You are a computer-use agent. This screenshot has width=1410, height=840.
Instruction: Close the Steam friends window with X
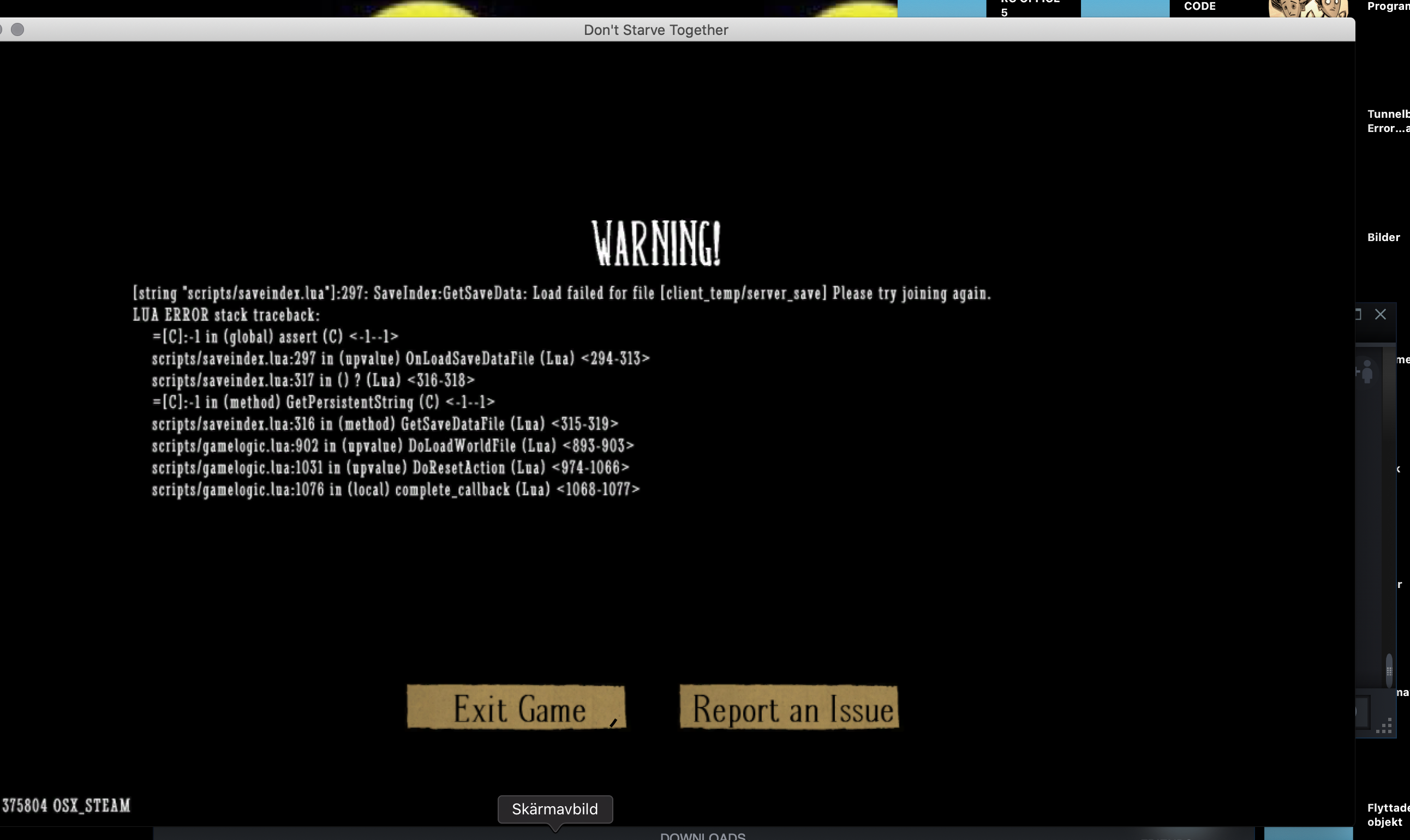click(x=1381, y=315)
